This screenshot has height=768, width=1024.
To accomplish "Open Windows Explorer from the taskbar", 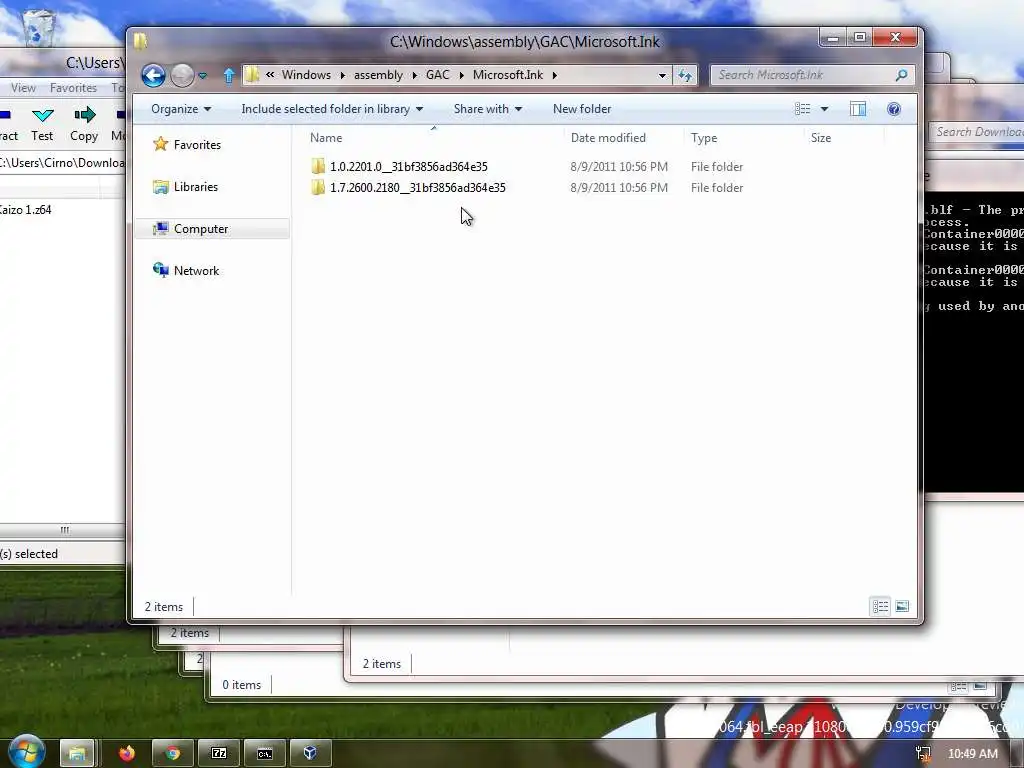I will click(x=77, y=754).
